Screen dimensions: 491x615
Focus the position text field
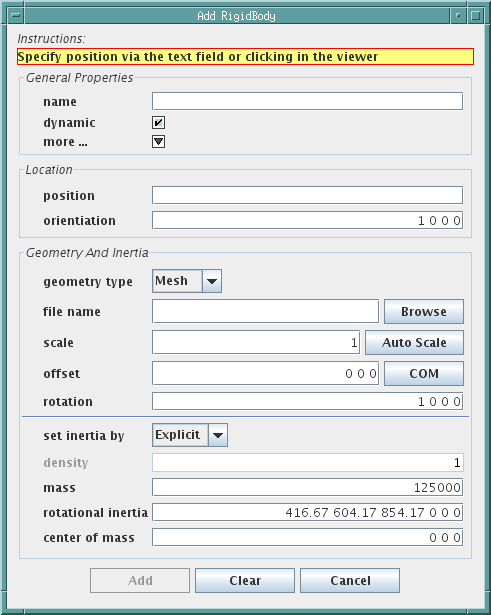307,195
